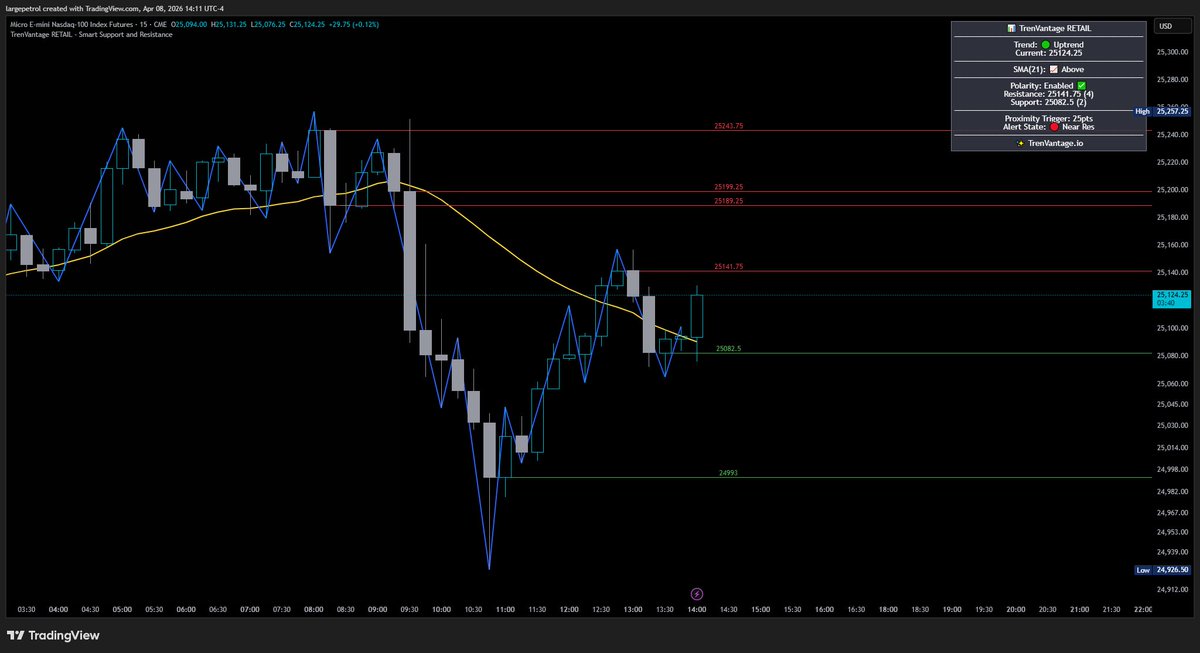Click the 11:00 time axis label
The image size is (1200, 653).
pyautogui.click(x=506, y=608)
